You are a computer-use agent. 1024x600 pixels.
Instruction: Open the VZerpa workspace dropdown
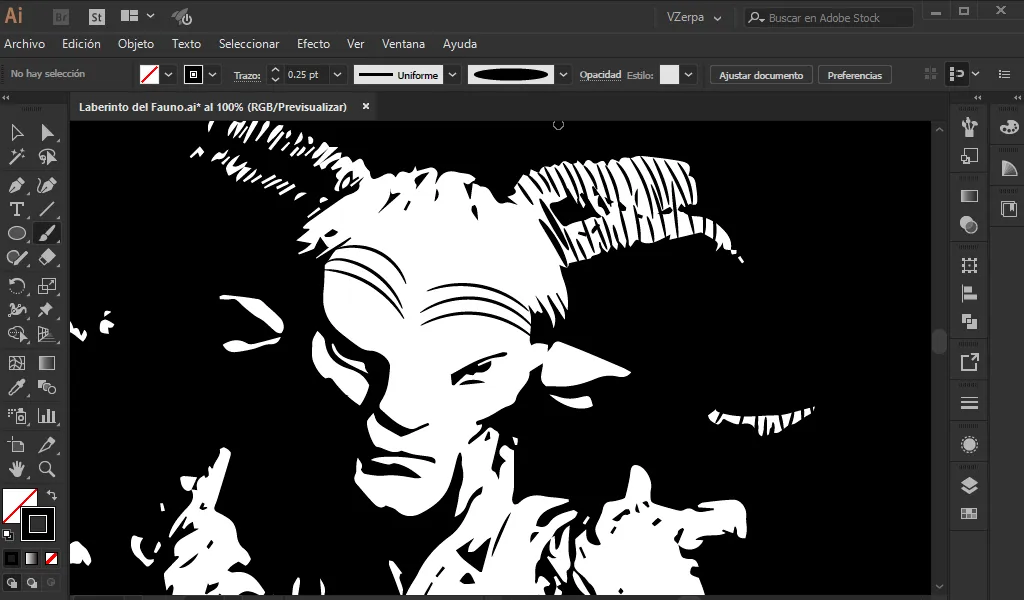click(694, 18)
